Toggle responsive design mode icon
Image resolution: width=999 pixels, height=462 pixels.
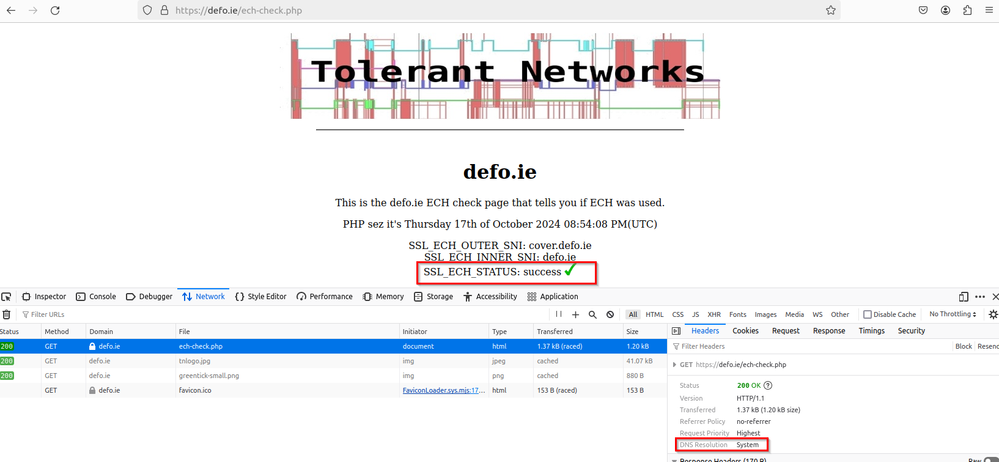click(x=963, y=297)
